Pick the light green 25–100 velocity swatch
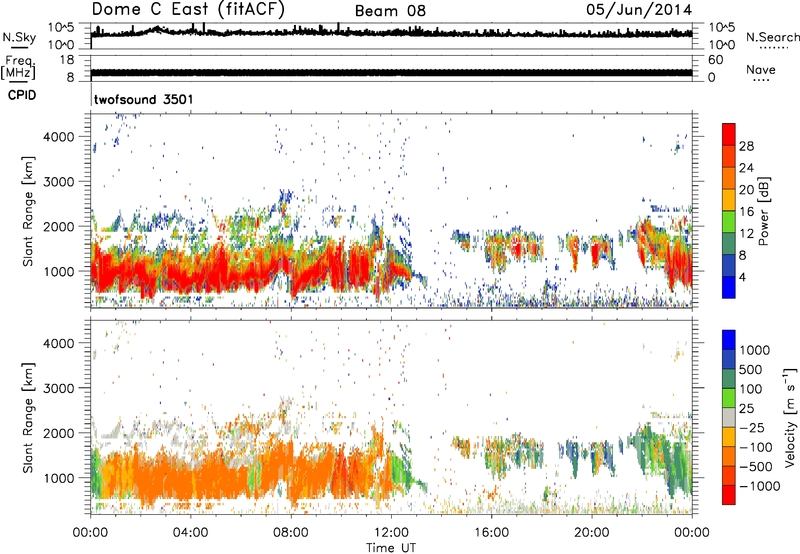800x554 pixels. [729, 398]
